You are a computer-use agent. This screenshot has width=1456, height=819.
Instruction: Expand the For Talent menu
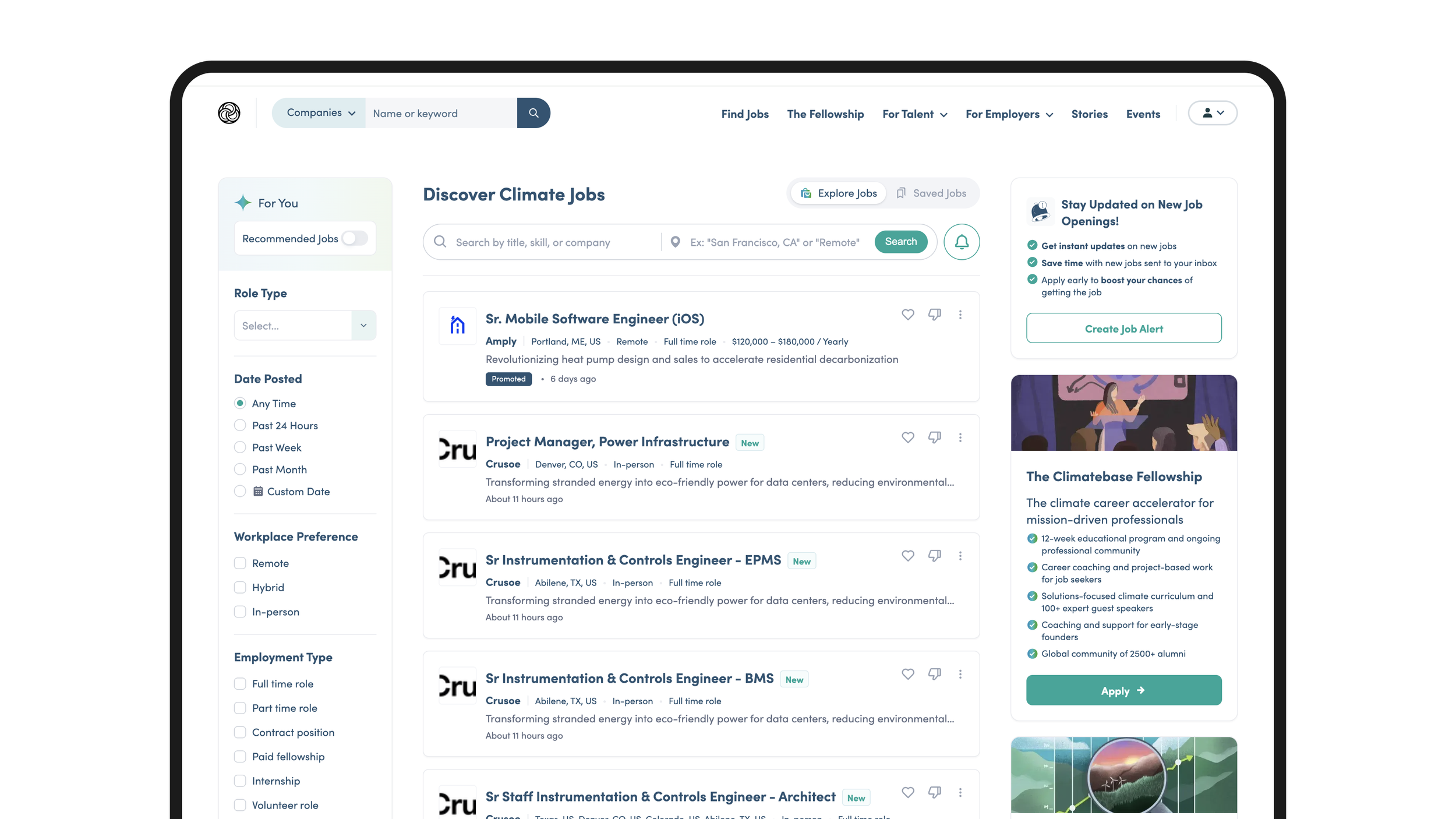(914, 114)
